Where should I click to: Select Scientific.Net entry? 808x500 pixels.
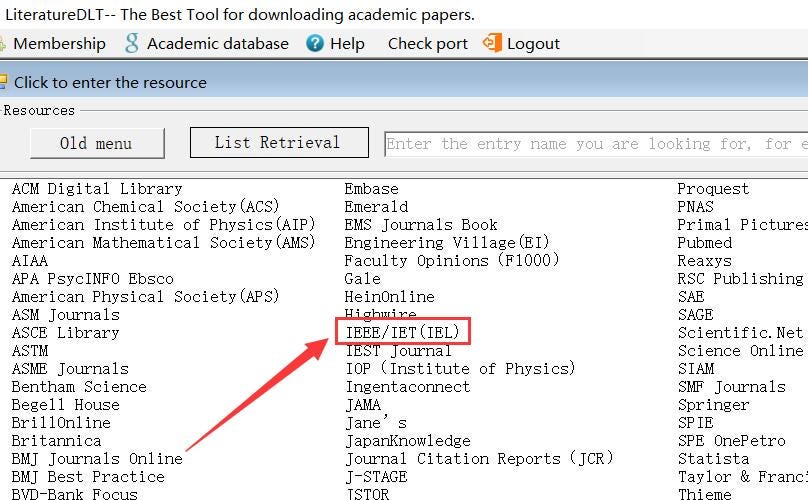click(740, 333)
